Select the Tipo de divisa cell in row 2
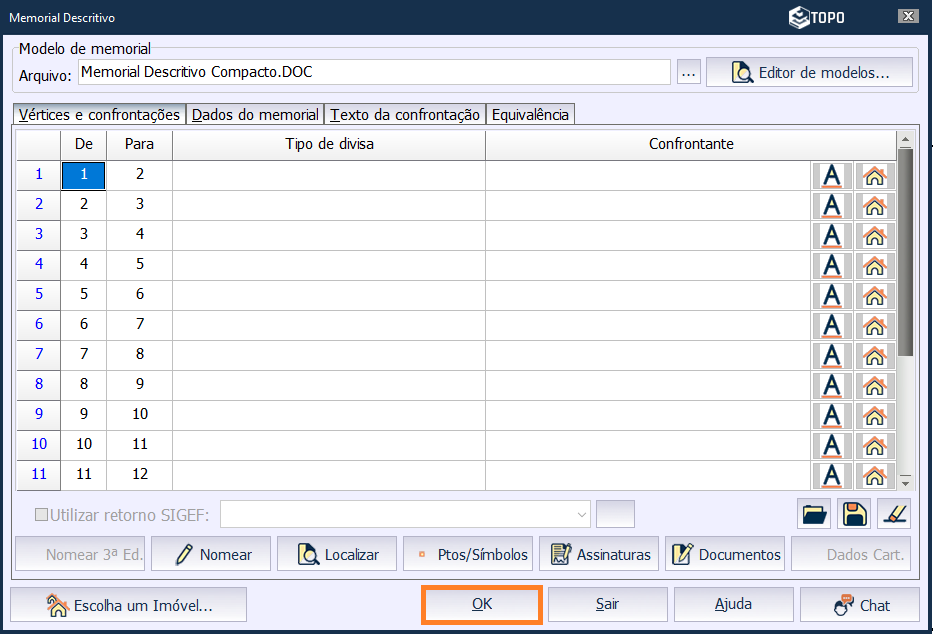Image resolution: width=933 pixels, height=634 pixels. (329, 204)
